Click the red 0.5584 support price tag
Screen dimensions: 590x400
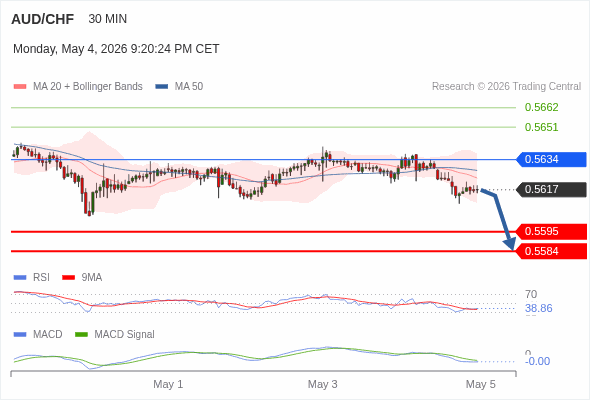(551, 251)
